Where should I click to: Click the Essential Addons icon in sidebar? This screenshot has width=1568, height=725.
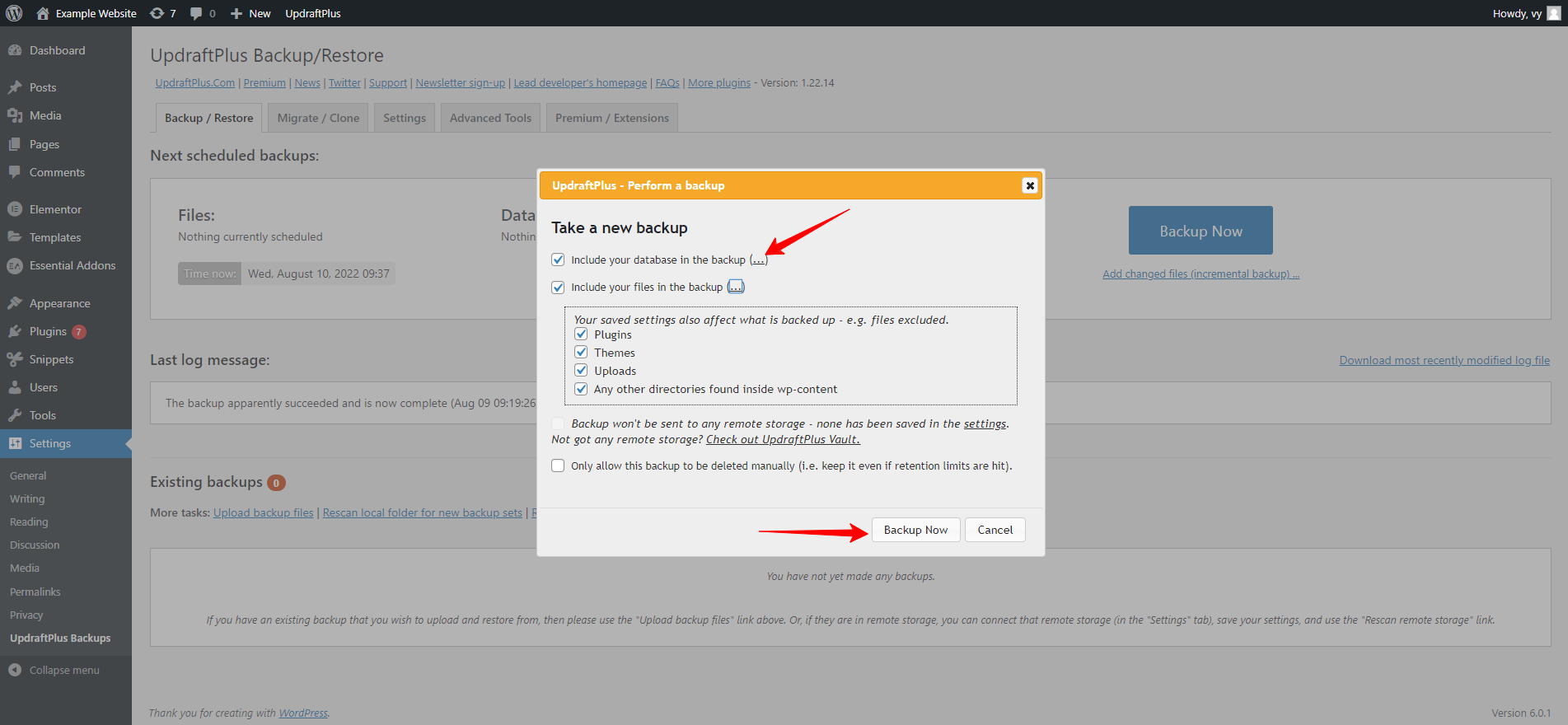pyautogui.click(x=15, y=265)
